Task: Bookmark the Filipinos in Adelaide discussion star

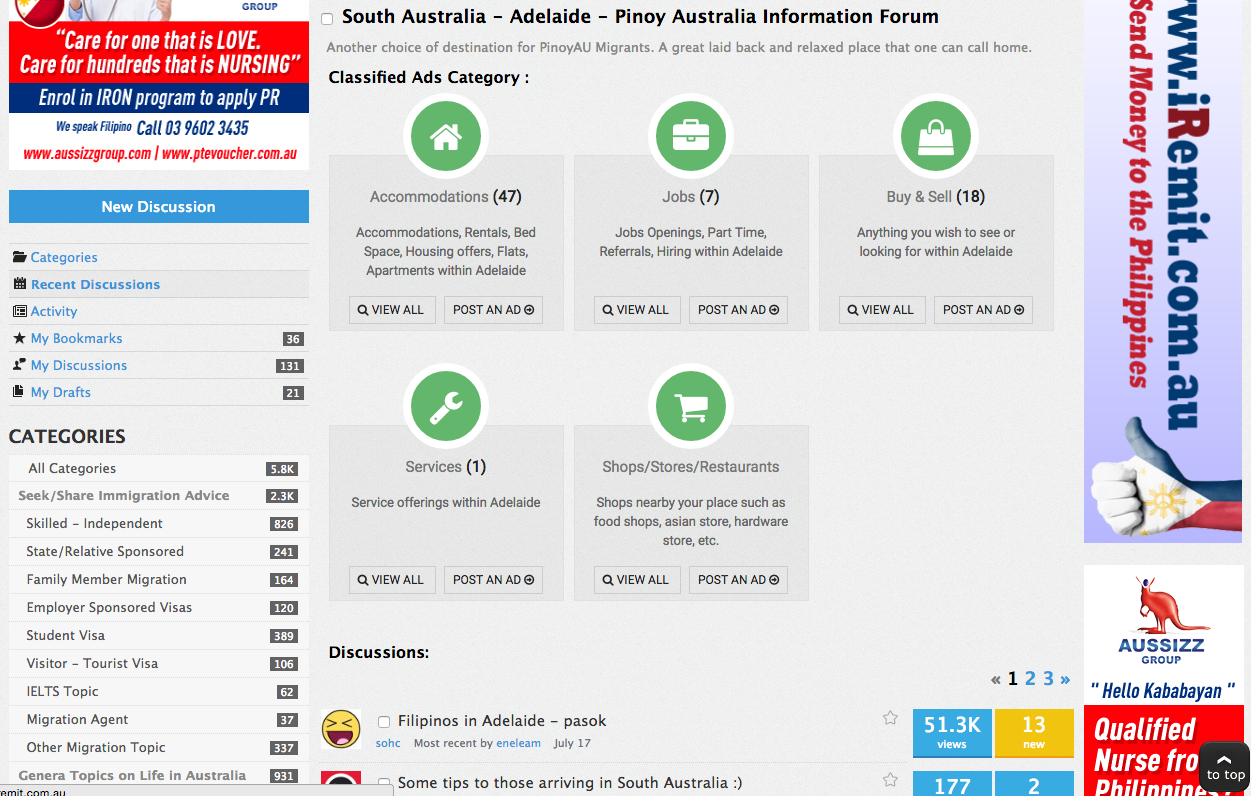Action: click(x=890, y=718)
